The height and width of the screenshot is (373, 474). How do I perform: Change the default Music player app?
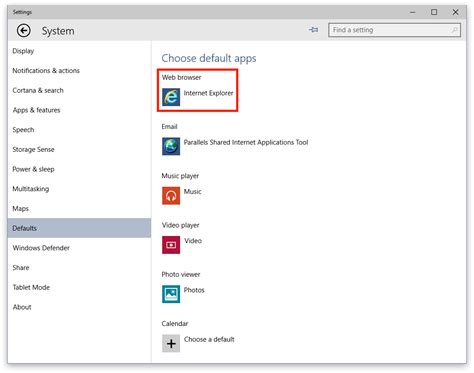pos(193,192)
